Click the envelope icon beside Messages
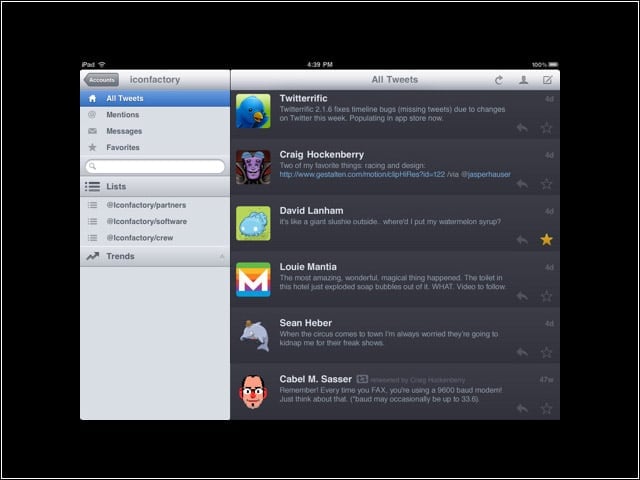Screen dimensions: 640x480 point(93,131)
